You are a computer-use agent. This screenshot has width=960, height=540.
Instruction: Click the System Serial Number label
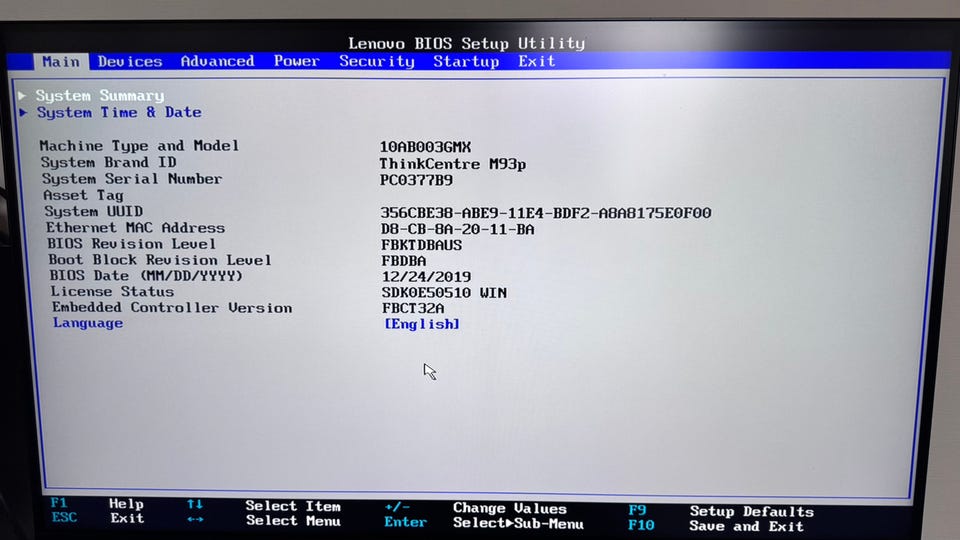coord(132,179)
